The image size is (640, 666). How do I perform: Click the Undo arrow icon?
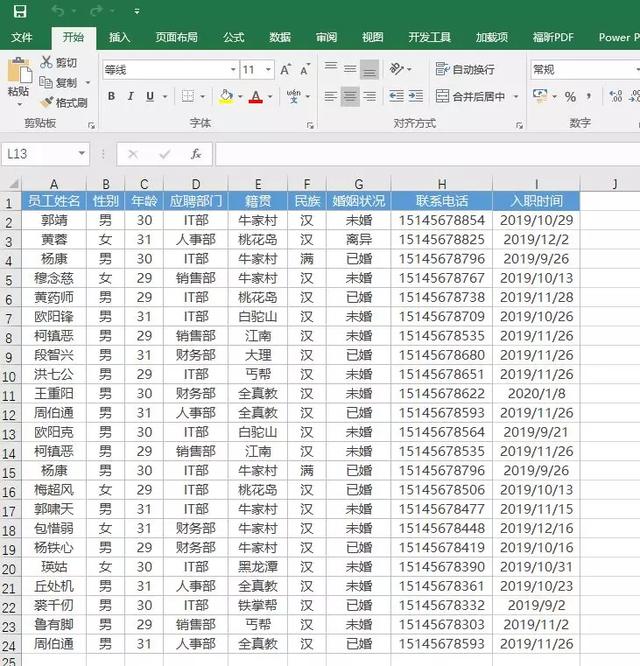[58, 11]
